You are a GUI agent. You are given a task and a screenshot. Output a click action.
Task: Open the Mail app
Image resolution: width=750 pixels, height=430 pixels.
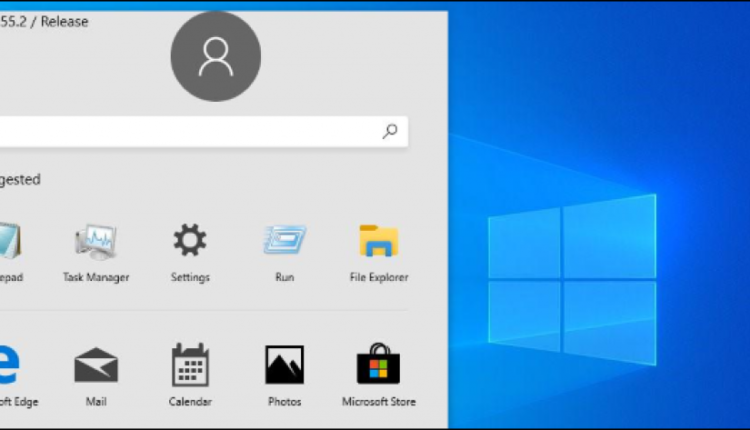(96, 377)
